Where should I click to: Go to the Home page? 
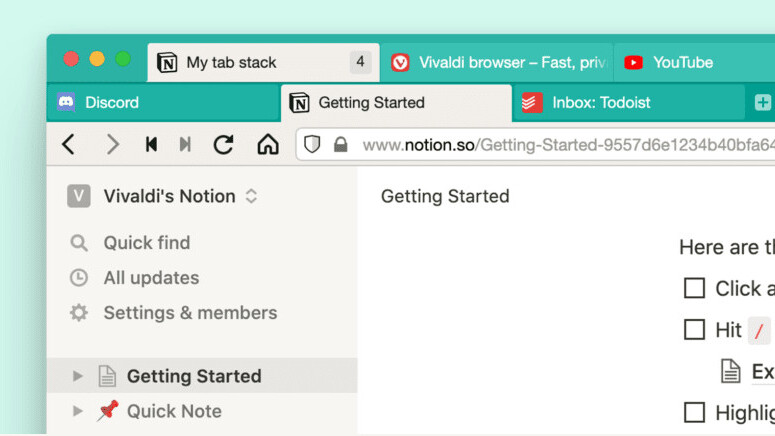coord(268,145)
